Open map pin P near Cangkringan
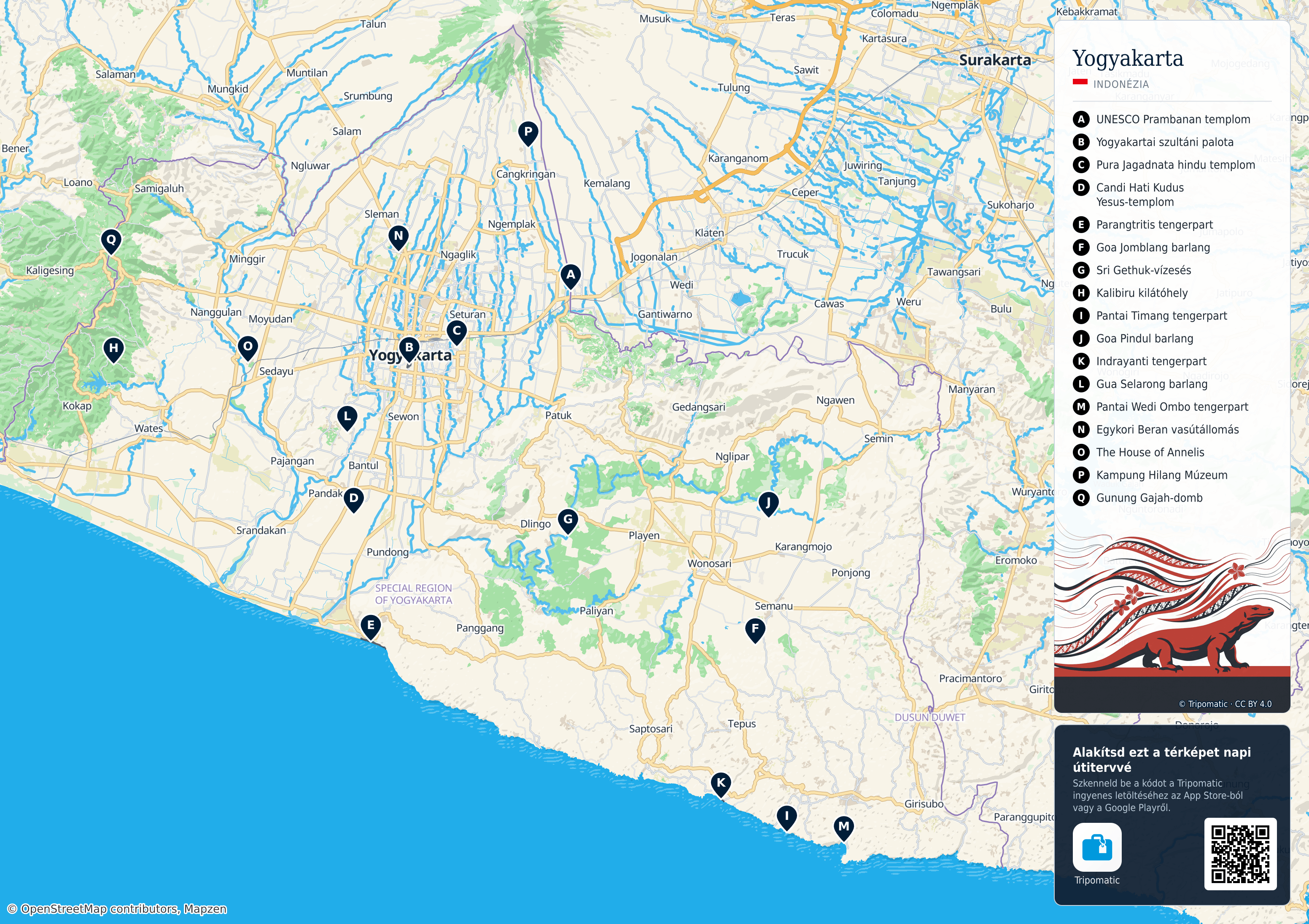The height and width of the screenshot is (924, 1309). tap(528, 134)
